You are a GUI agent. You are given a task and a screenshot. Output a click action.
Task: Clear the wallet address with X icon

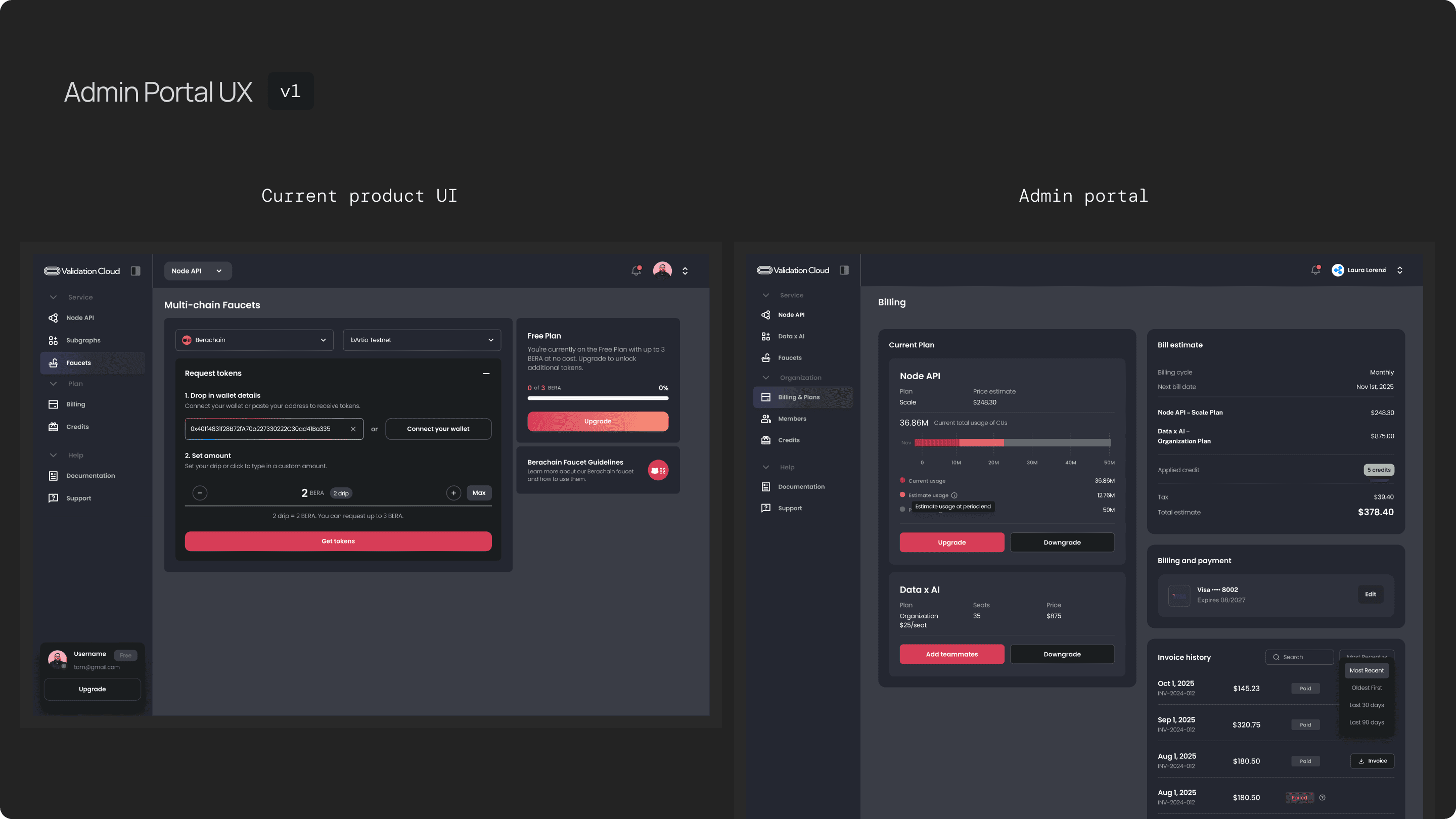pos(353,429)
